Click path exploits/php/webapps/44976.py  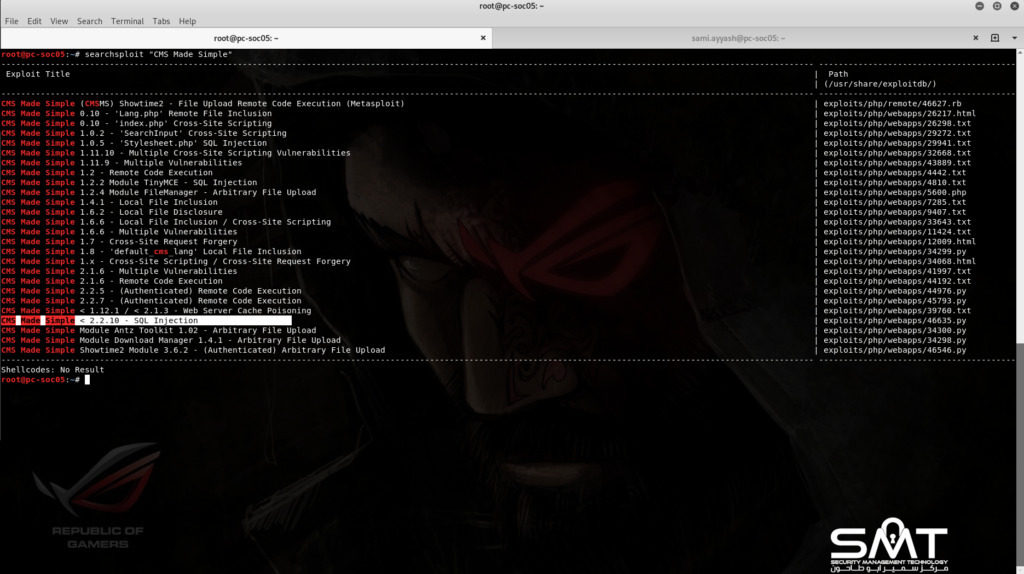point(894,291)
